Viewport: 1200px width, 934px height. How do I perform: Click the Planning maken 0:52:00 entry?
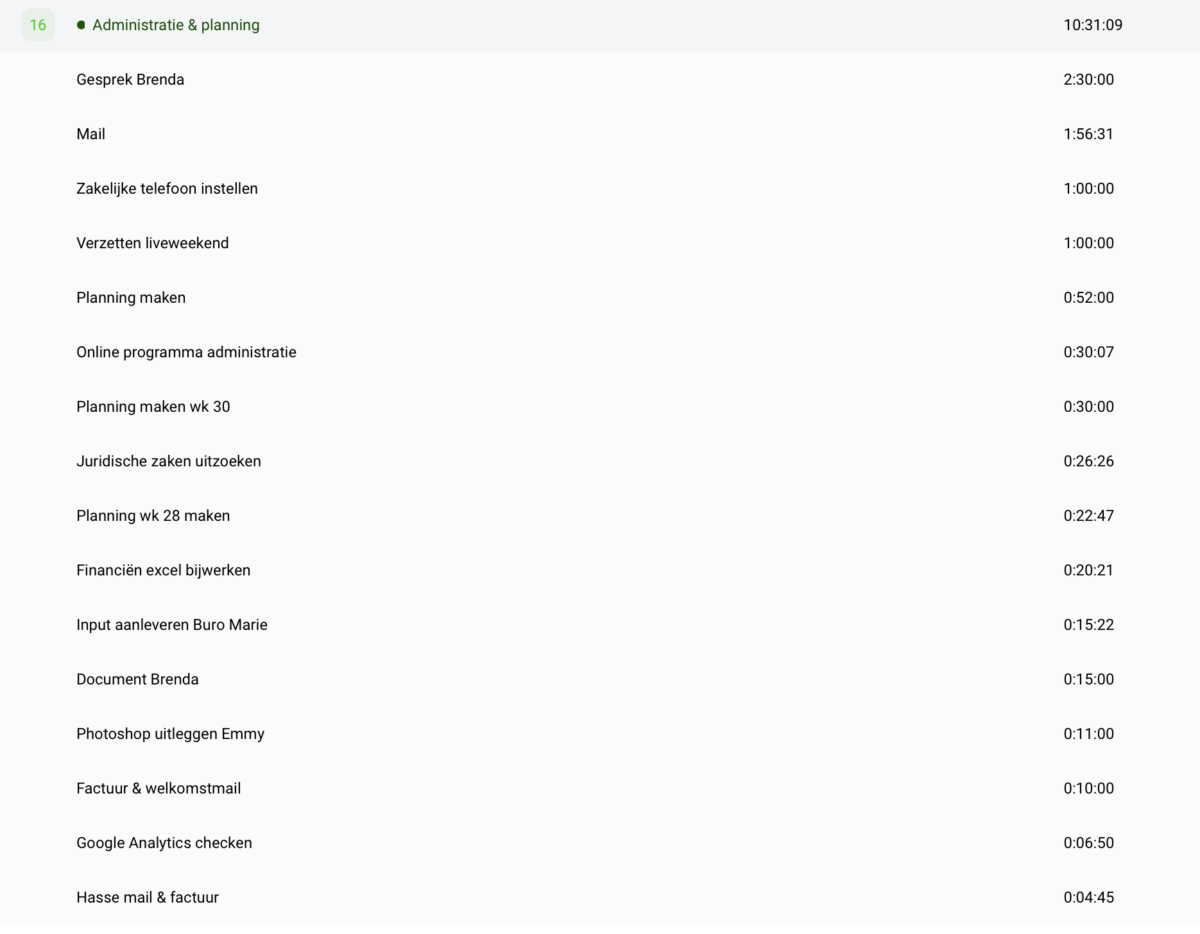pos(131,298)
